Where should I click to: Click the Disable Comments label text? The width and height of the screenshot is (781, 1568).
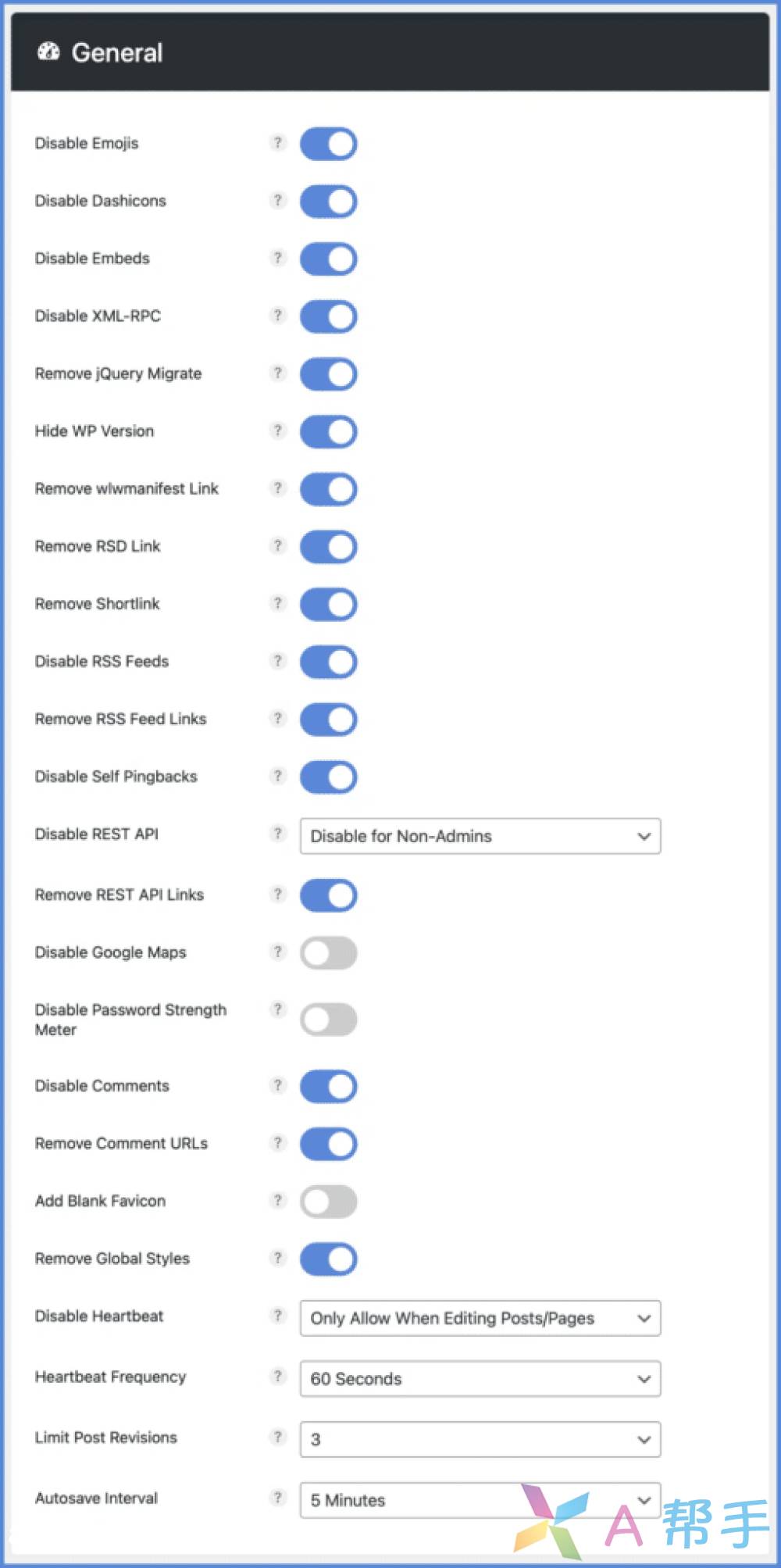(102, 1085)
